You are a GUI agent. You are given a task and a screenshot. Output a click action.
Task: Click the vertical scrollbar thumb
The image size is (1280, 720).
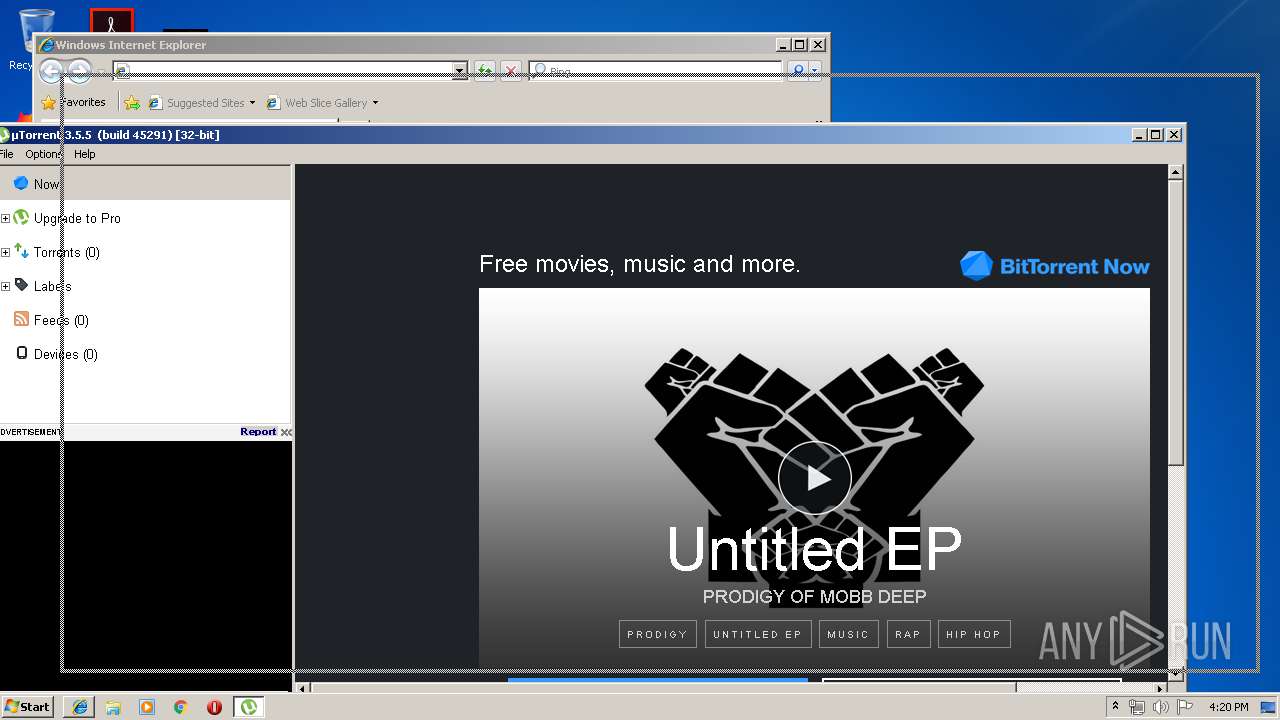(x=1176, y=322)
